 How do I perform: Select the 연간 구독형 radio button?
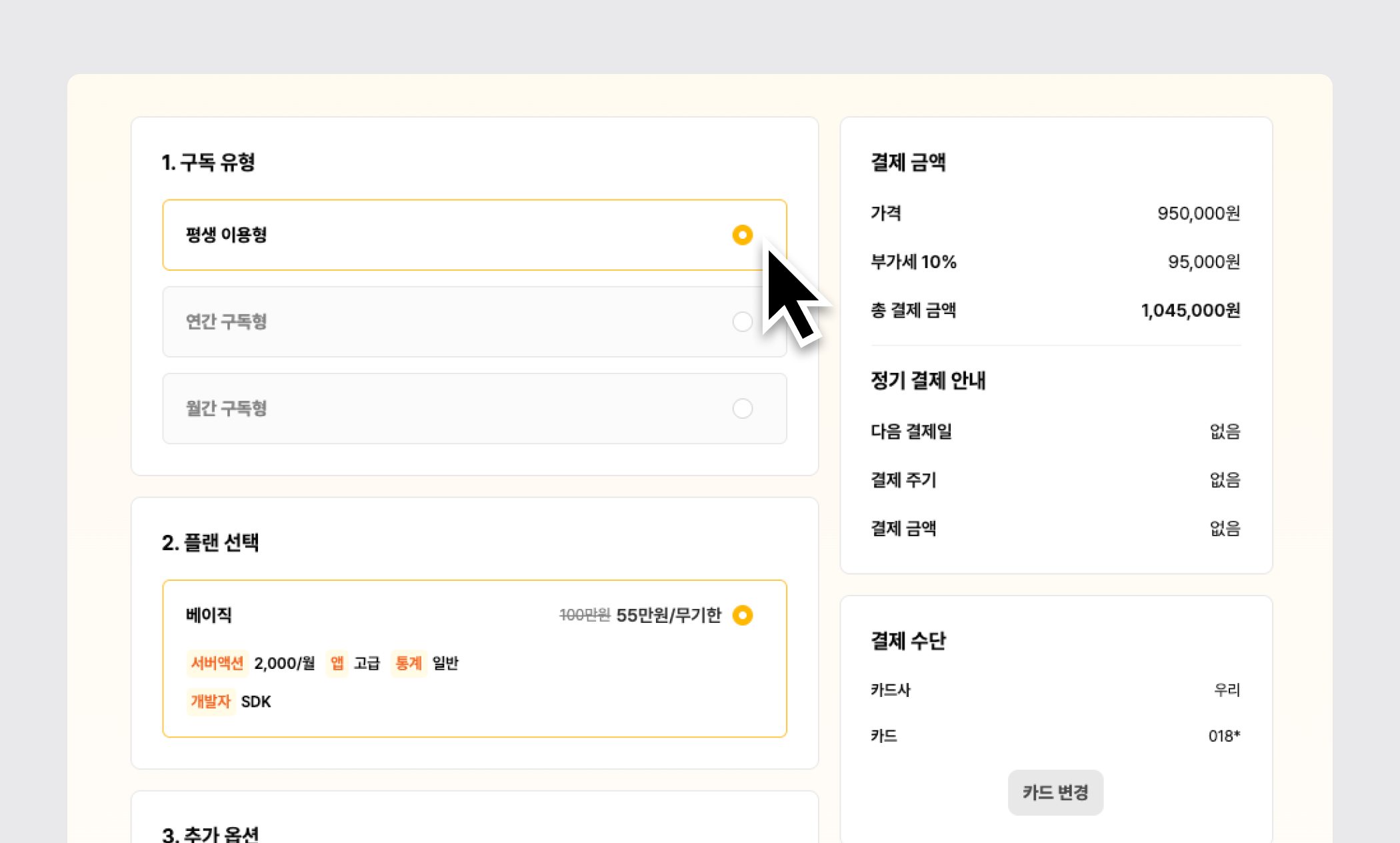pyautogui.click(x=742, y=321)
